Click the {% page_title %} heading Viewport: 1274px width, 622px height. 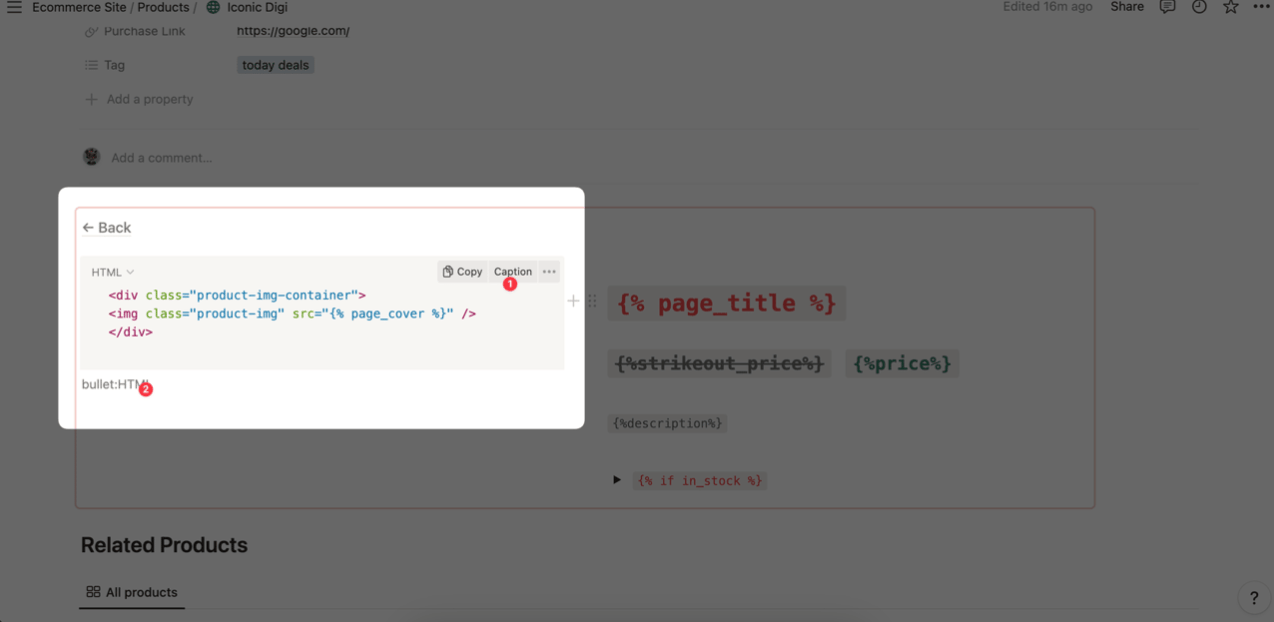[x=727, y=303]
